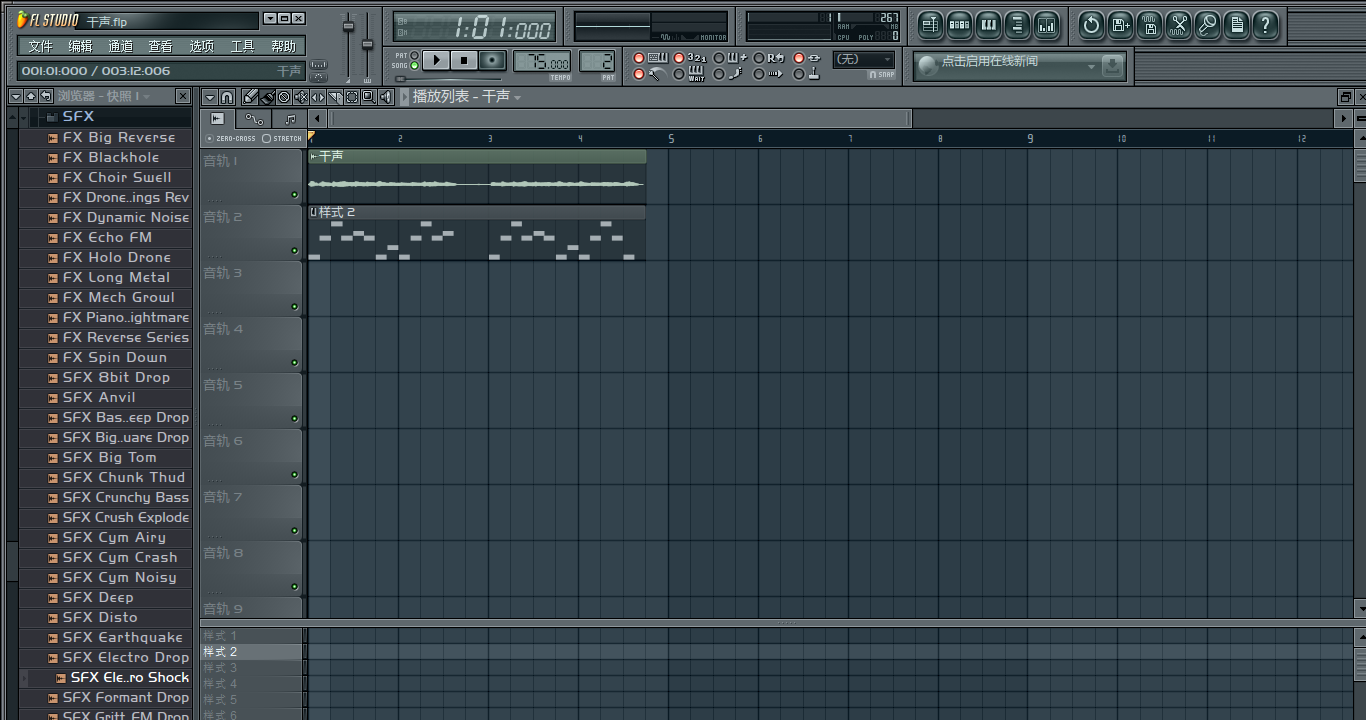Open the help question mark button
The width and height of the screenshot is (1366, 720).
pos(1265,25)
